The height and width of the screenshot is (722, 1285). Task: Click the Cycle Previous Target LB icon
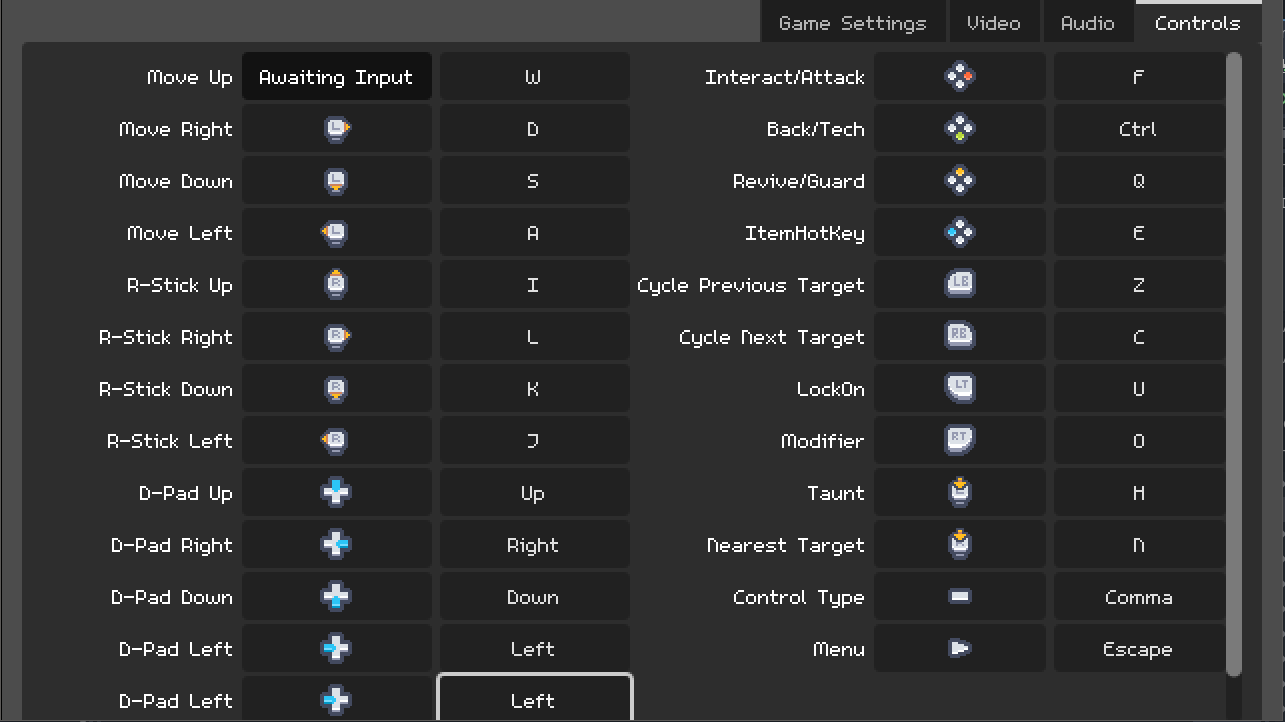click(x=959, y=285)
